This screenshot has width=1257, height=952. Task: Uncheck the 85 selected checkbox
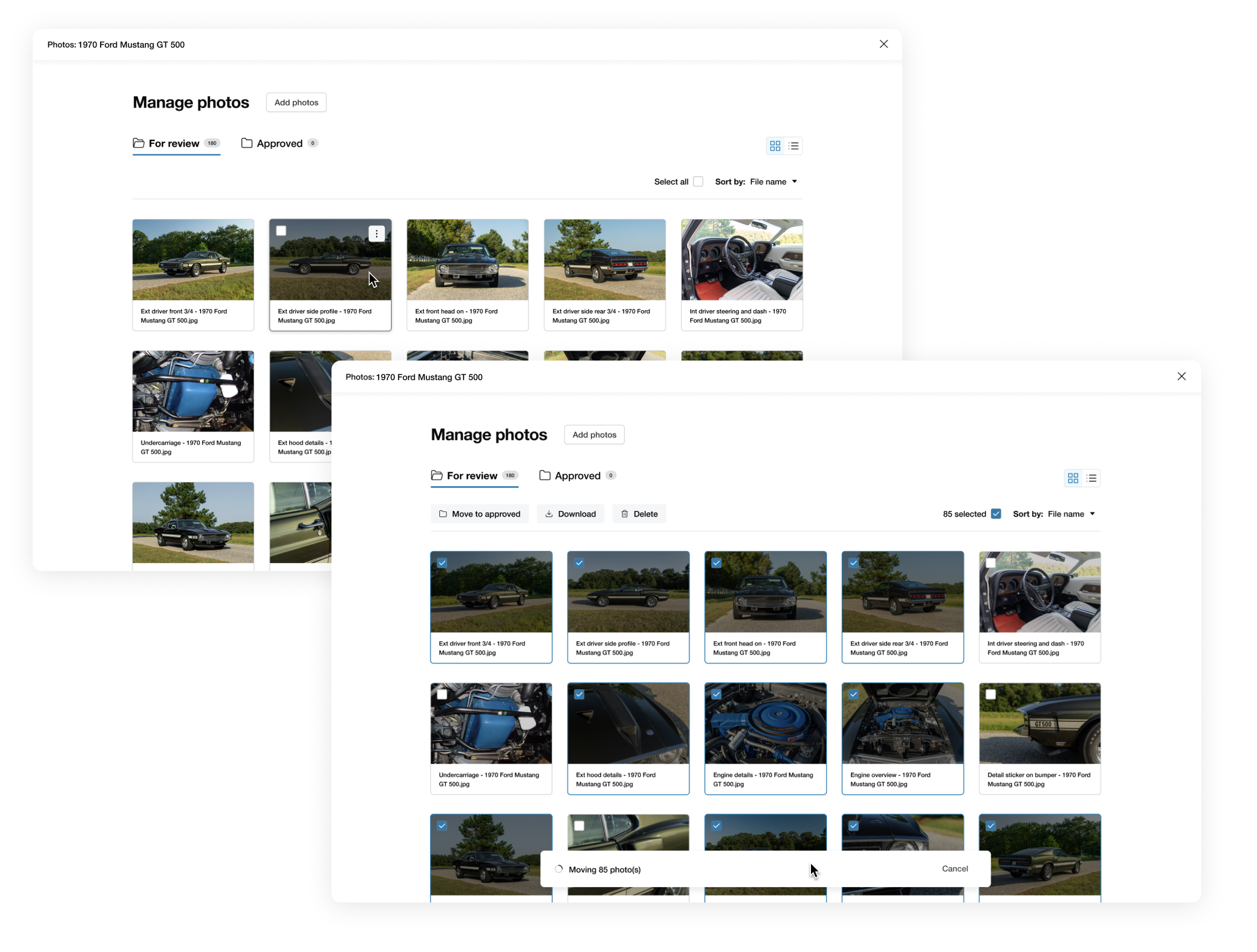996,514
